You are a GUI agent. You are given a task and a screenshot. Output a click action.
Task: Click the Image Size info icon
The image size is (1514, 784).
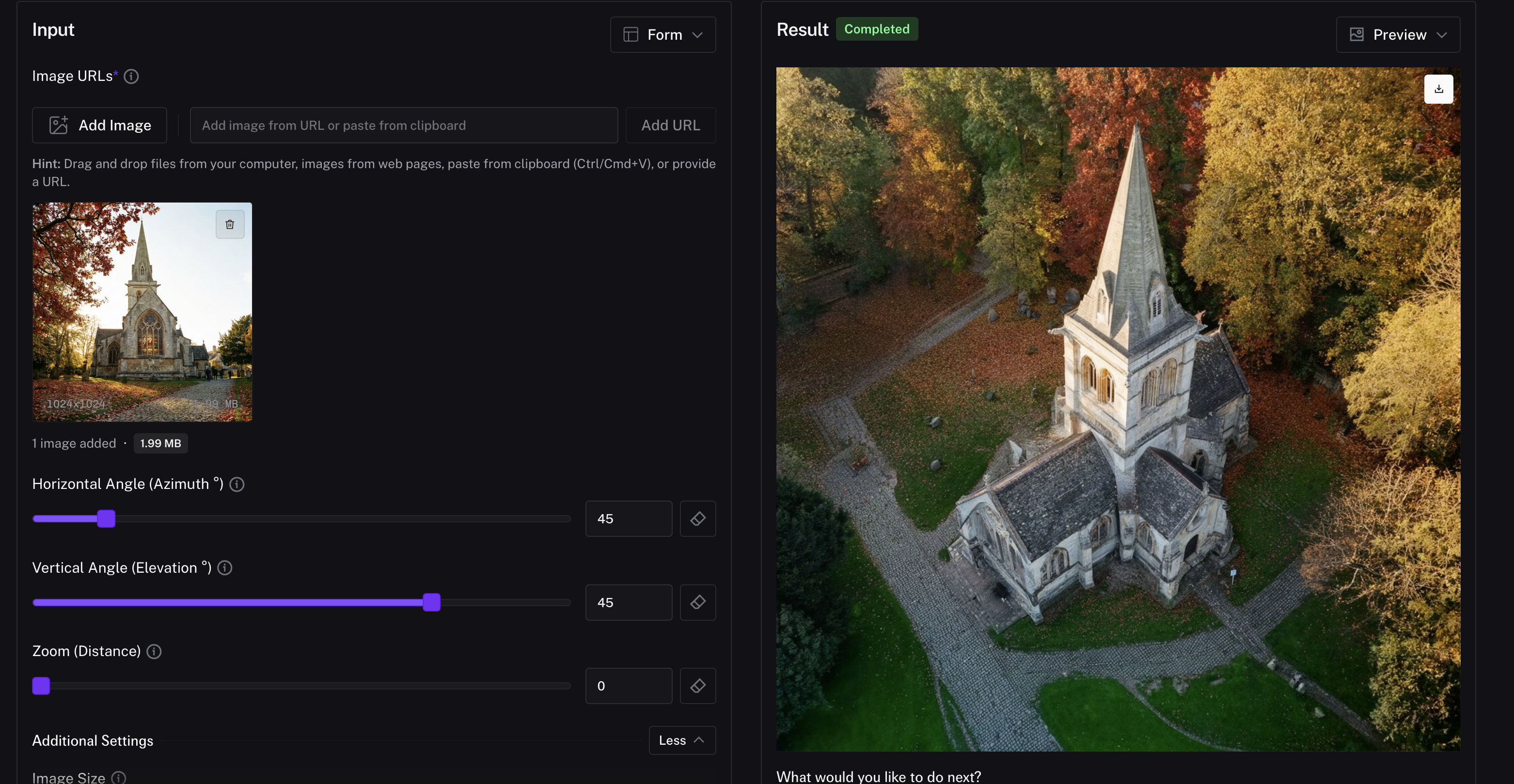[119, 778]
